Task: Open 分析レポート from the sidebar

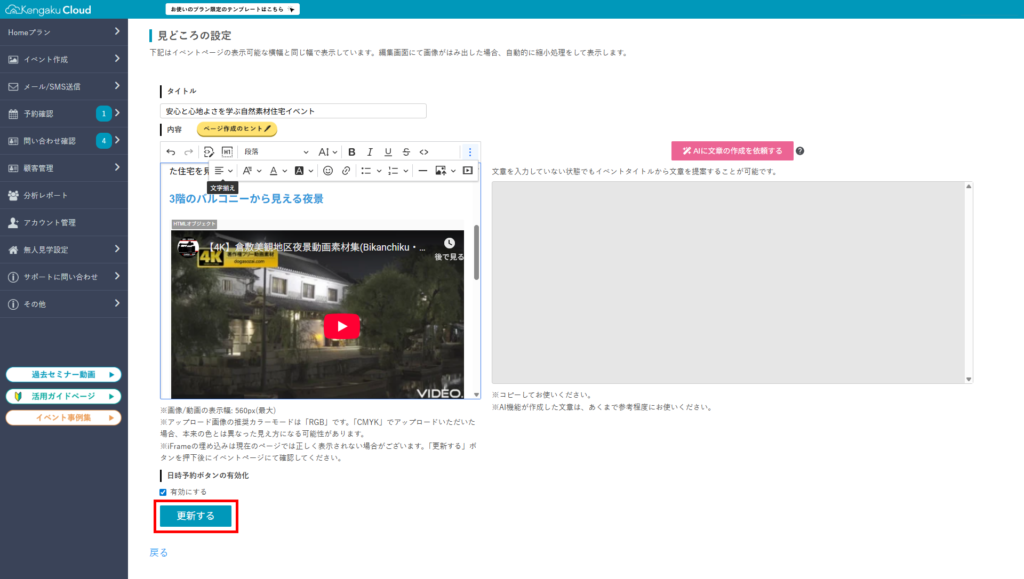Action: (x=64, y=195)
